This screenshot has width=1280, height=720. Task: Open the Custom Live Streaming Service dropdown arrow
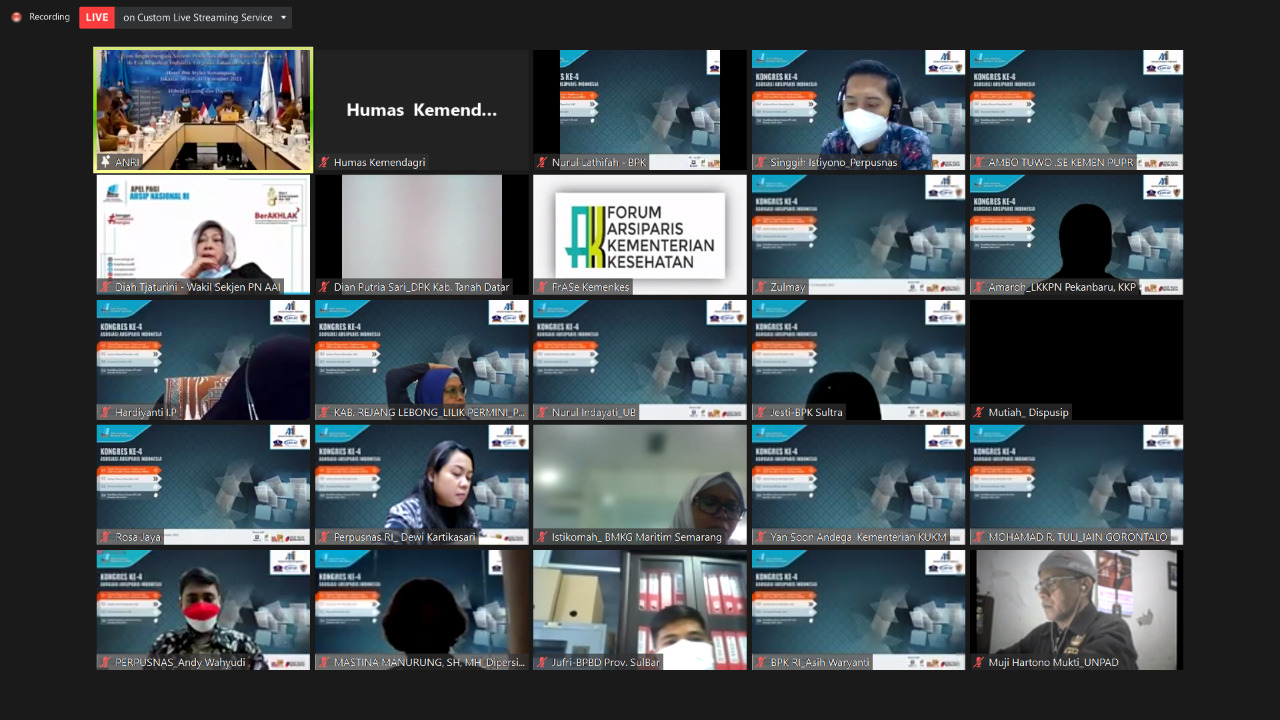click(284, 18)
